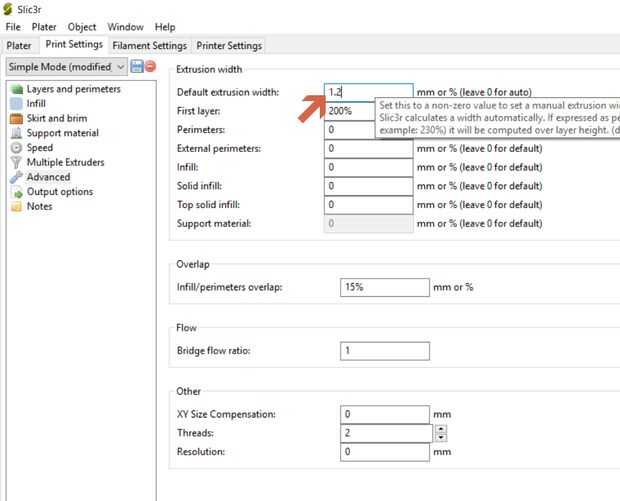Click the disabled Support material width field
620x501 pixels.
(369, 223)
